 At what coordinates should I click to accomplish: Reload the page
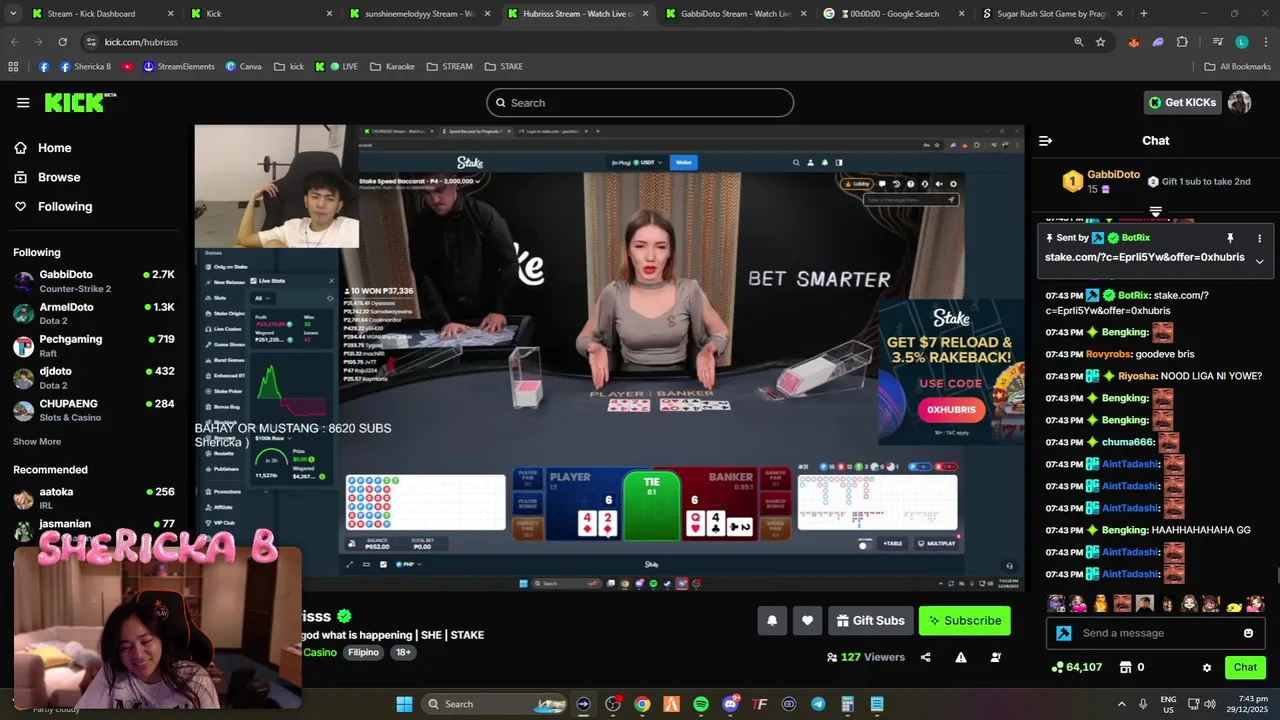tap(62, 42)
